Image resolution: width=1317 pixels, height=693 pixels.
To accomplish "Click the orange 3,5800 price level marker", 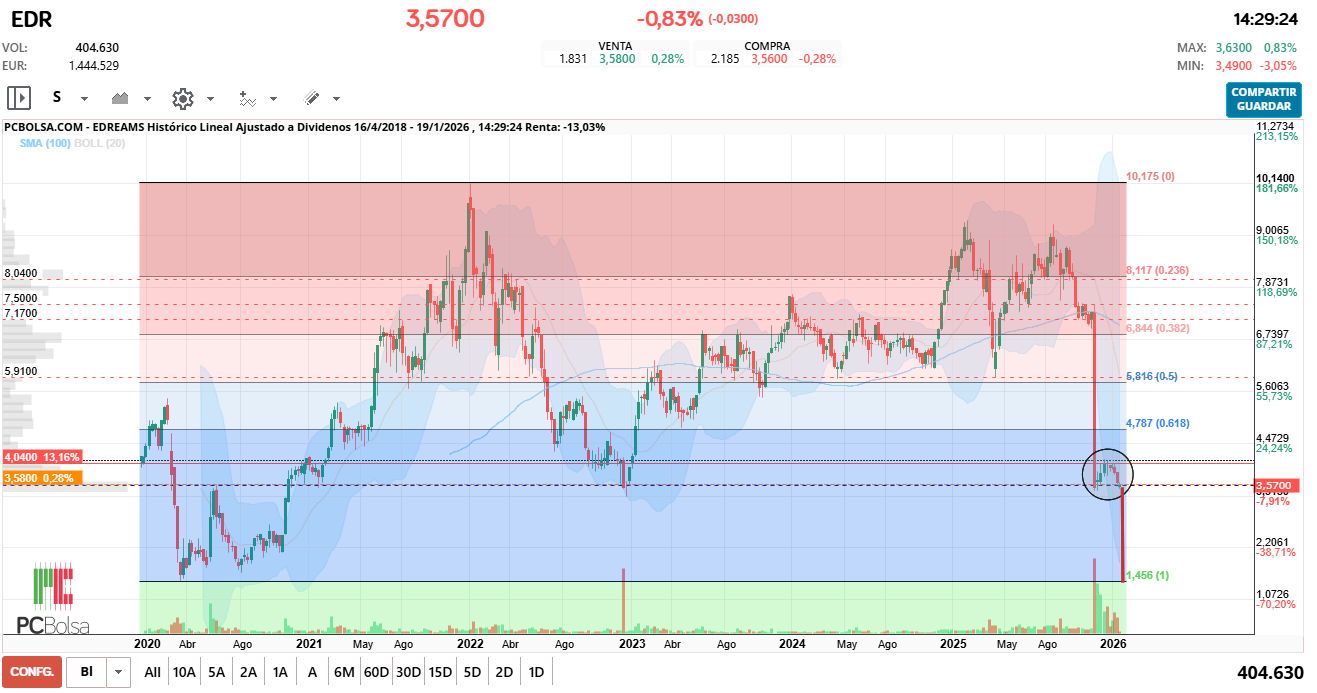I will tap(41, 478).
